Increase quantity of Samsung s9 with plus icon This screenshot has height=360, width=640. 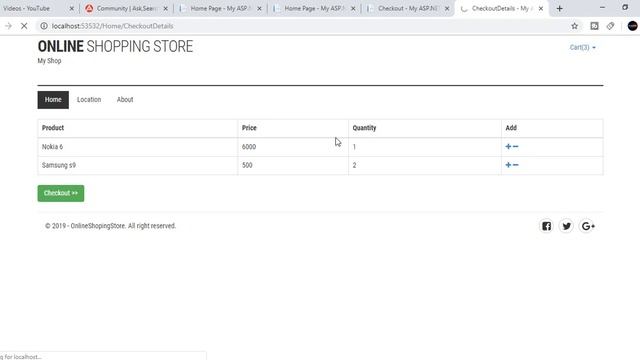[508, 165]
